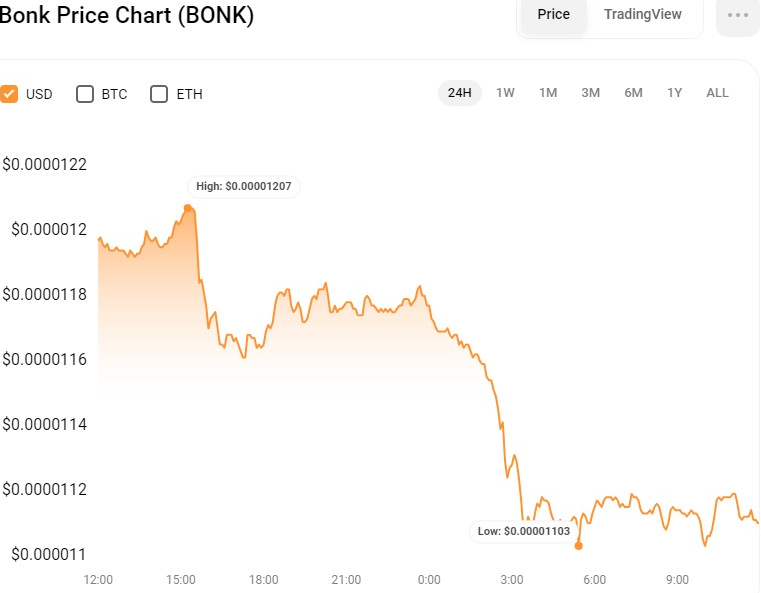Screen dimensions: 761x593
Task: Select the 1Y time range
Action: (x=675, y=93)
